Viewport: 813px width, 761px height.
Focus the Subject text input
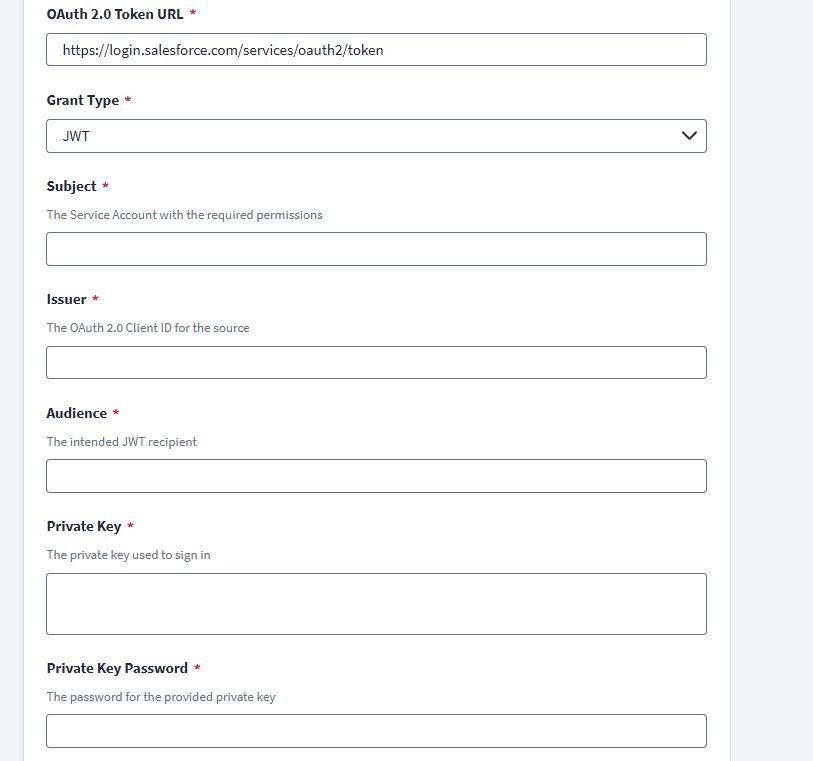pyautogui.click(x=376, y=249)
